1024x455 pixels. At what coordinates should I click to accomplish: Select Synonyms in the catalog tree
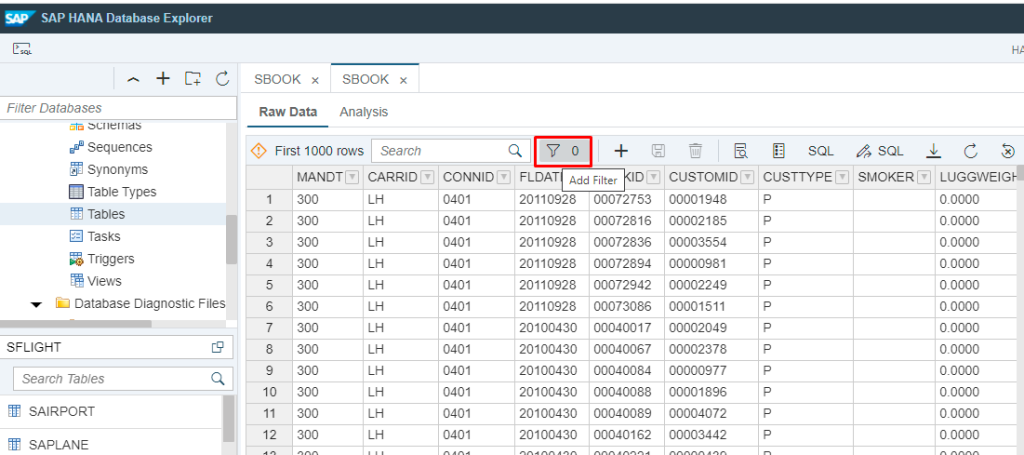tap(118, 170)
